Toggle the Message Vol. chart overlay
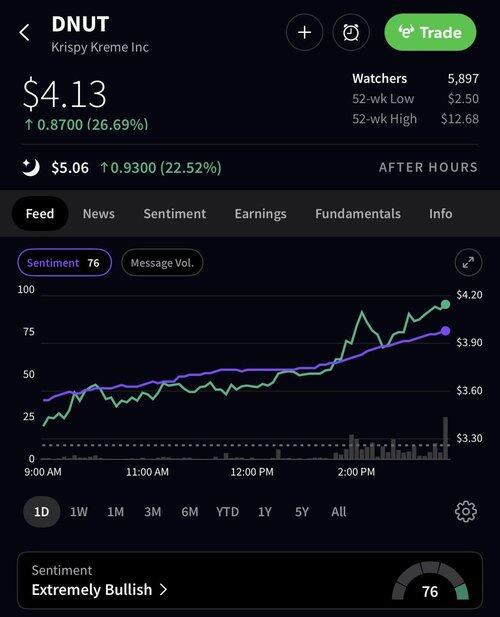500x617 pixels. tap(162, 262)
